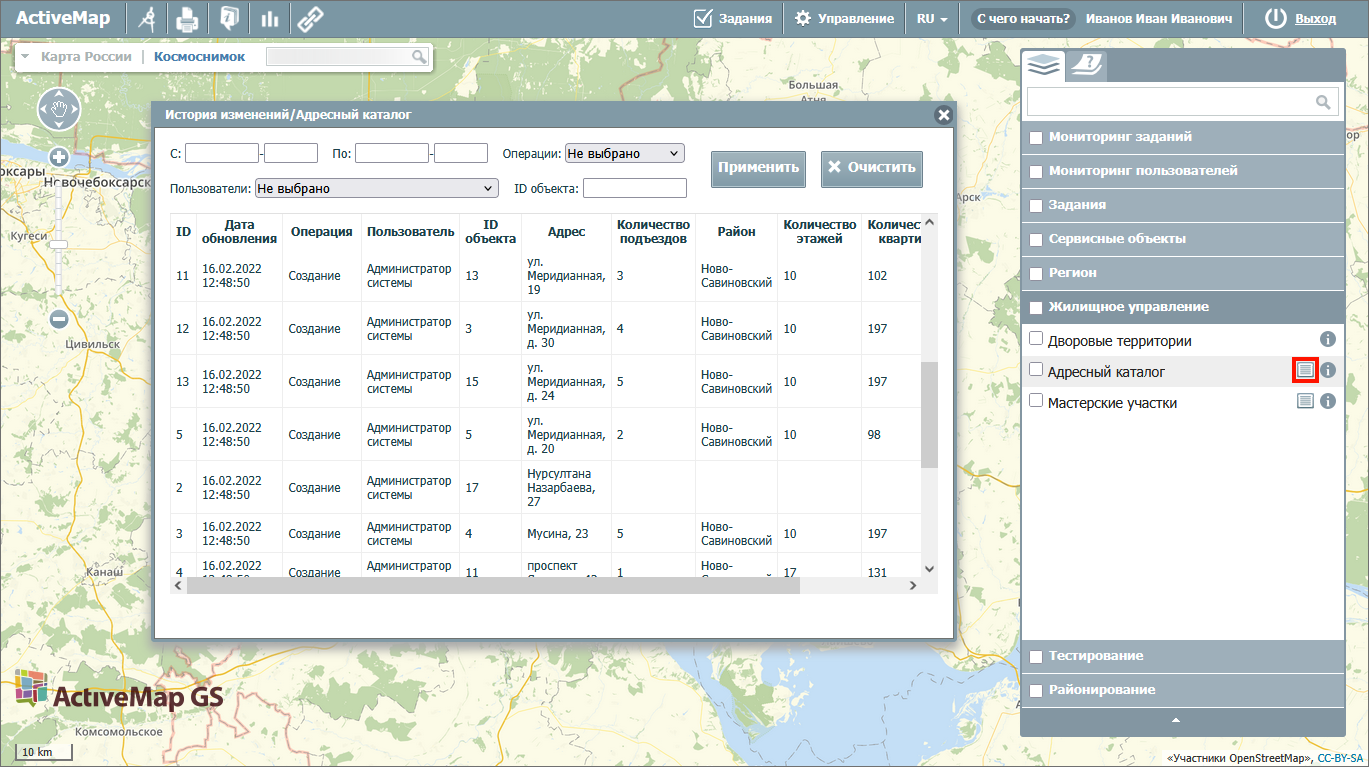The image size is (1369, 767).
Task: Click the ID объекта input field
Action: (x=634, y=188)
